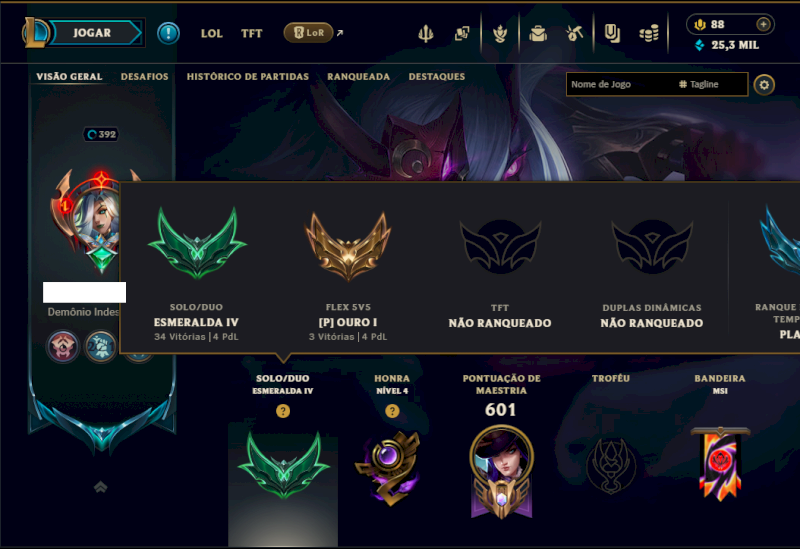Image resolution: width=800 pixels, height=549 pixels.
Task: Click the JOGAR play button
Action: (x=92, y=33)
